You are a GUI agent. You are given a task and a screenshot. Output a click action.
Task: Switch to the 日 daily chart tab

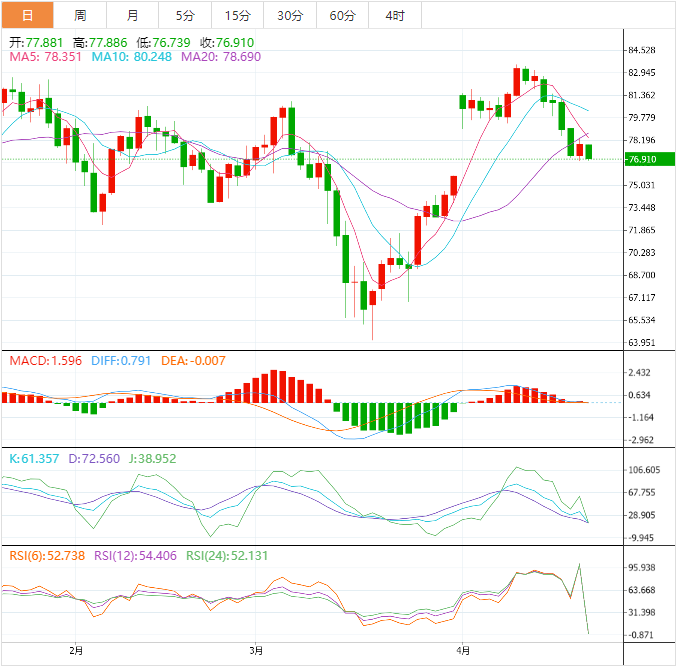(27, 15)
